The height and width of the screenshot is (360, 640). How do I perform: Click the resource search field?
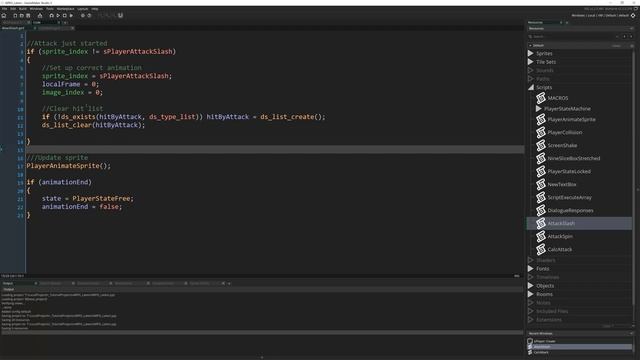571,37
